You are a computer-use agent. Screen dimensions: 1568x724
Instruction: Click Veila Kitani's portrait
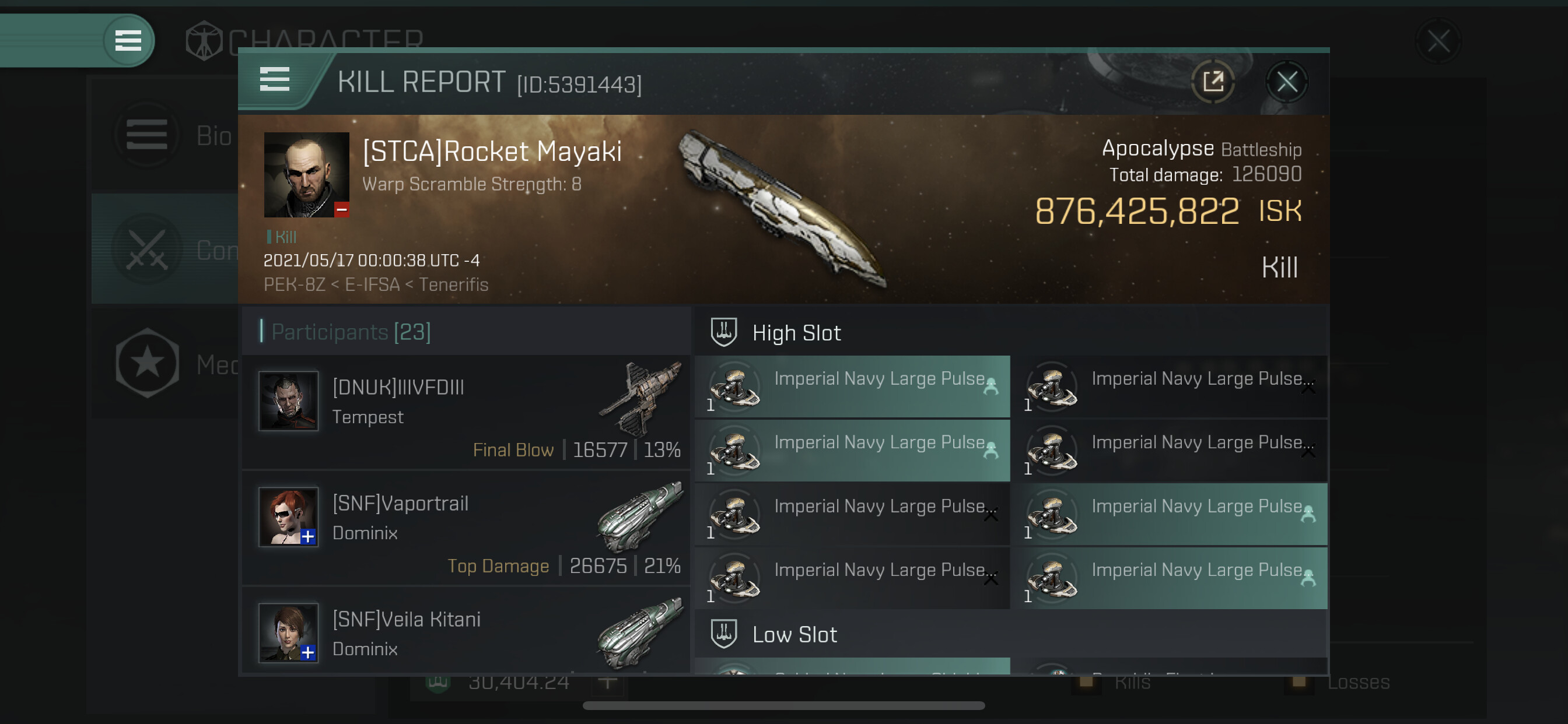pyautogui.click(x=288, y=632)
